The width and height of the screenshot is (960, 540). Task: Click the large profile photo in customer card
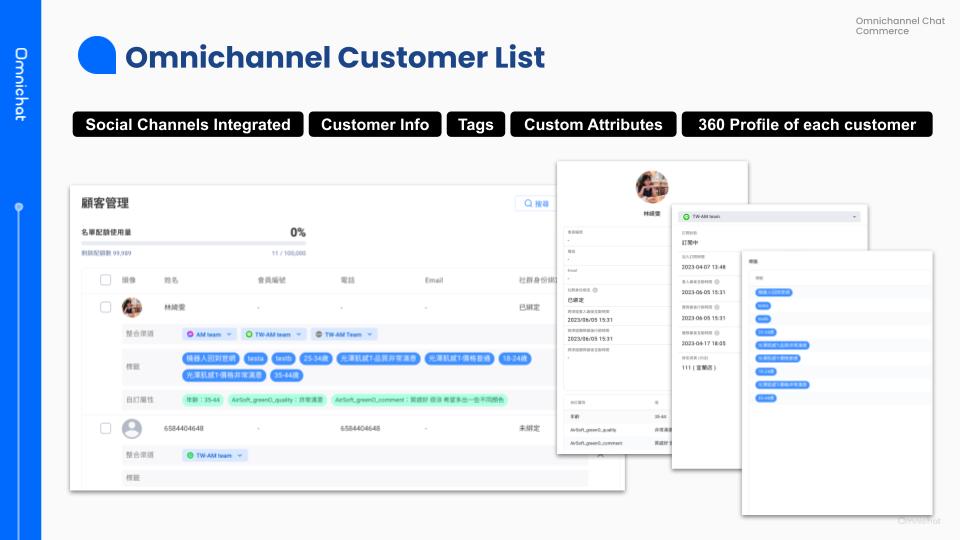pyautogui.click(x=651, y=187)
